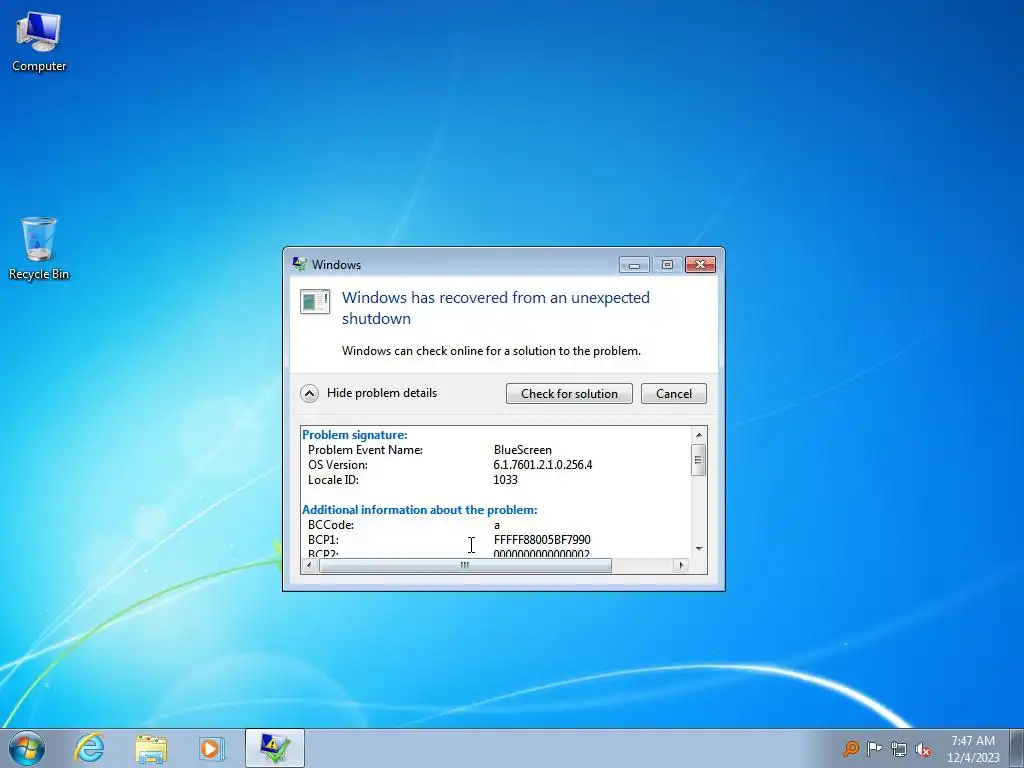Image resolution: width=1024 pixels, height=768 pixels.
Task: Open Windows Explorer from the taskbar
Action: [151, 748]
